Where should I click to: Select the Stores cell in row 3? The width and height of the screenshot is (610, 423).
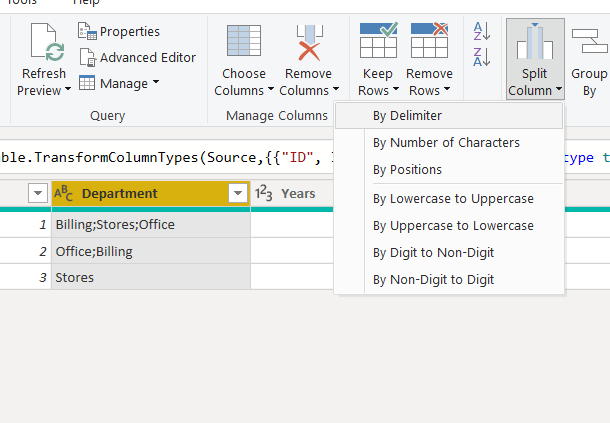tap(151, 277)
